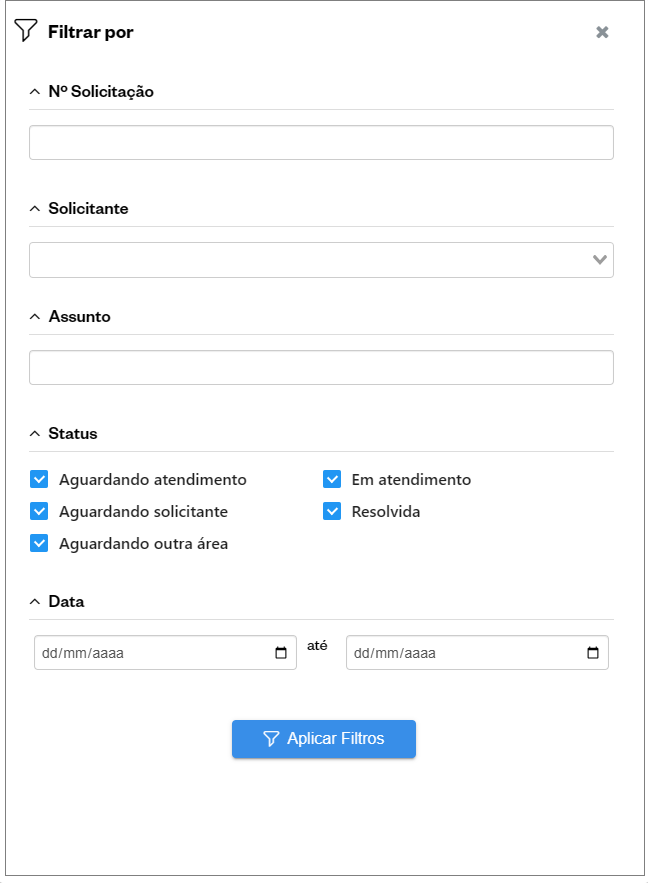Close the filter panel with the X
The image size is (648, 883).
(x=602, y=32)
